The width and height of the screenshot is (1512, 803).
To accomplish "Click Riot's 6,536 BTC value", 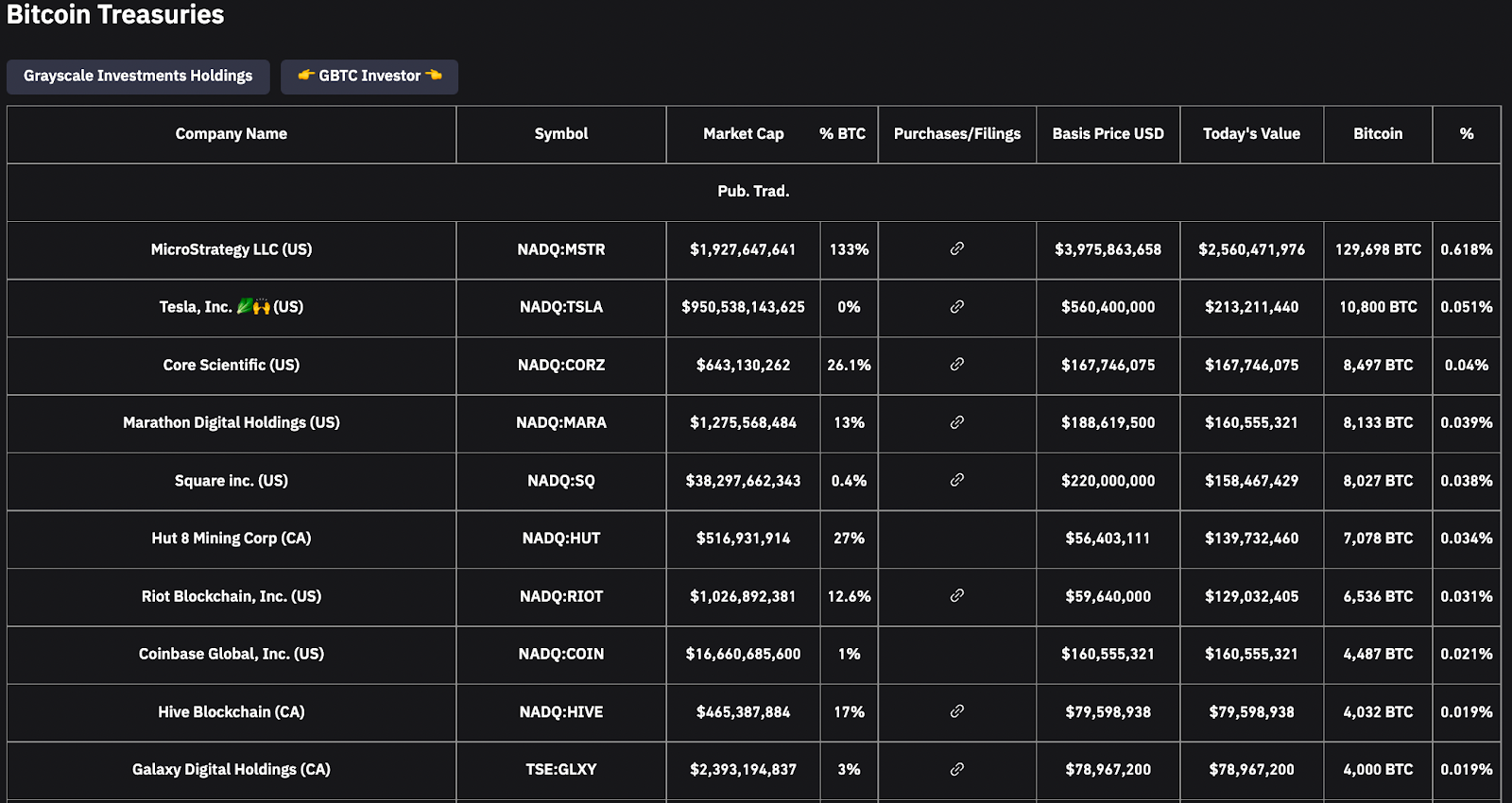I will click(1378, 596).
